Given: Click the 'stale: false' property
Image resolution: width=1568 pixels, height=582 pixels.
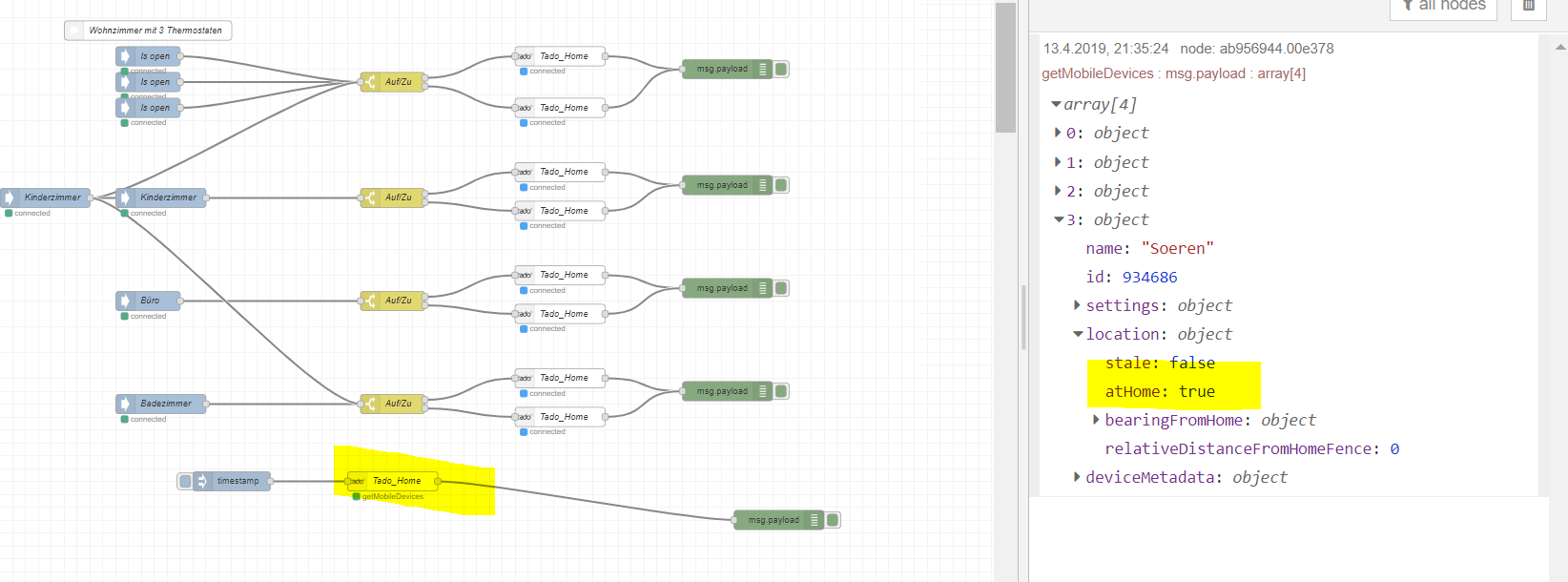Looking at the screenshot, I should click(x=1160, y=363).
